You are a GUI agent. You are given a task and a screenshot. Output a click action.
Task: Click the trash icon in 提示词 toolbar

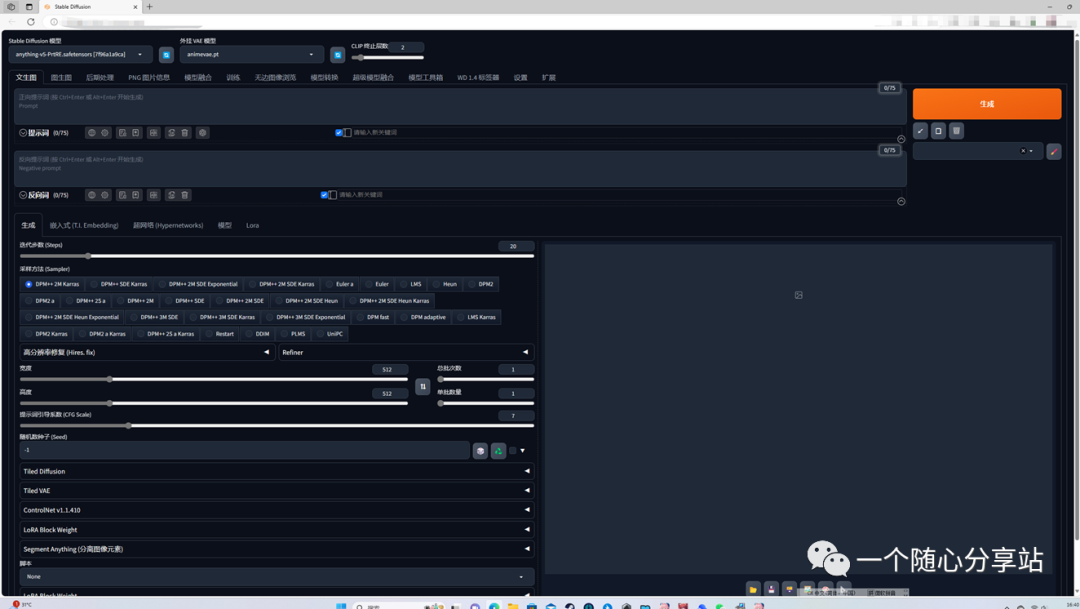pos(185,133)
